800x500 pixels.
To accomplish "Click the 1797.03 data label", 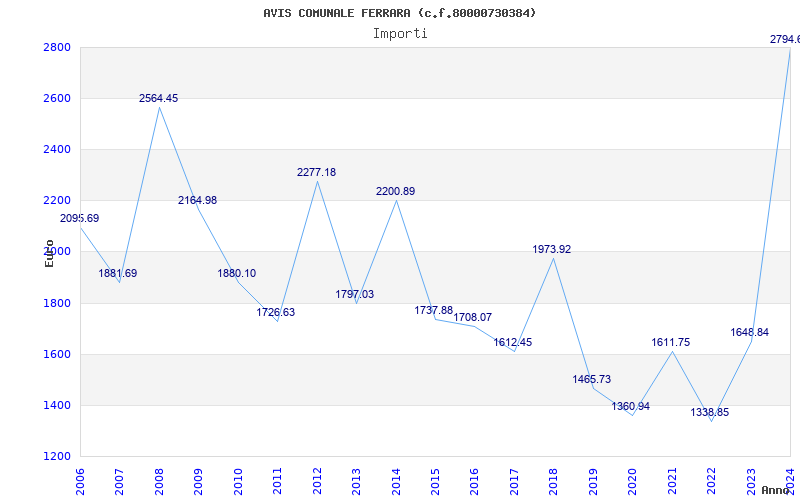I will [355, 294].
